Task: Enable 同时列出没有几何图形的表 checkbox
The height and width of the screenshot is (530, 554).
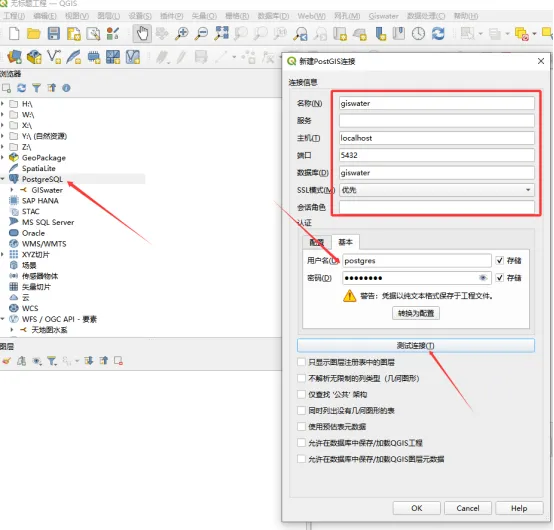Action: (301, 411)
